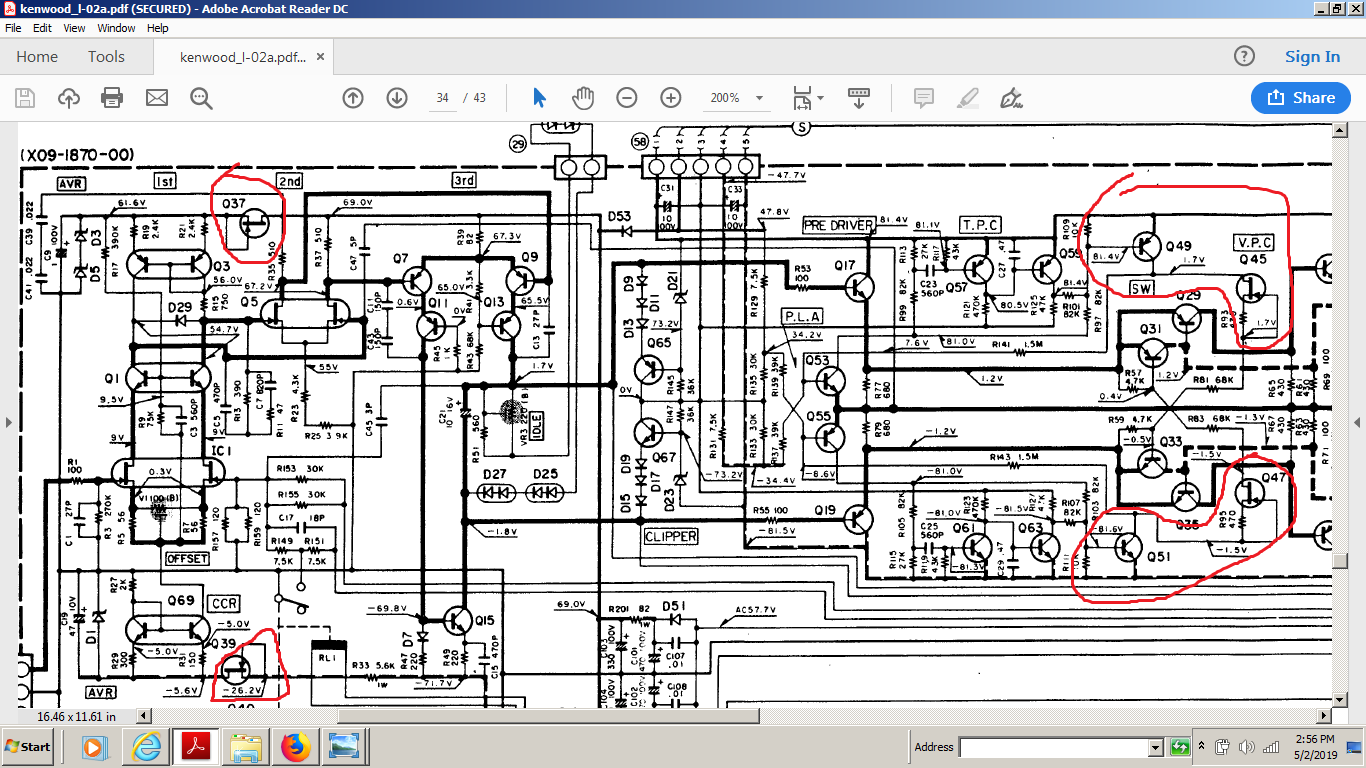The width and height of the screenshot is (1366, 768).
Task: Open Windows Media Player from taskbar
Action: 93,747
